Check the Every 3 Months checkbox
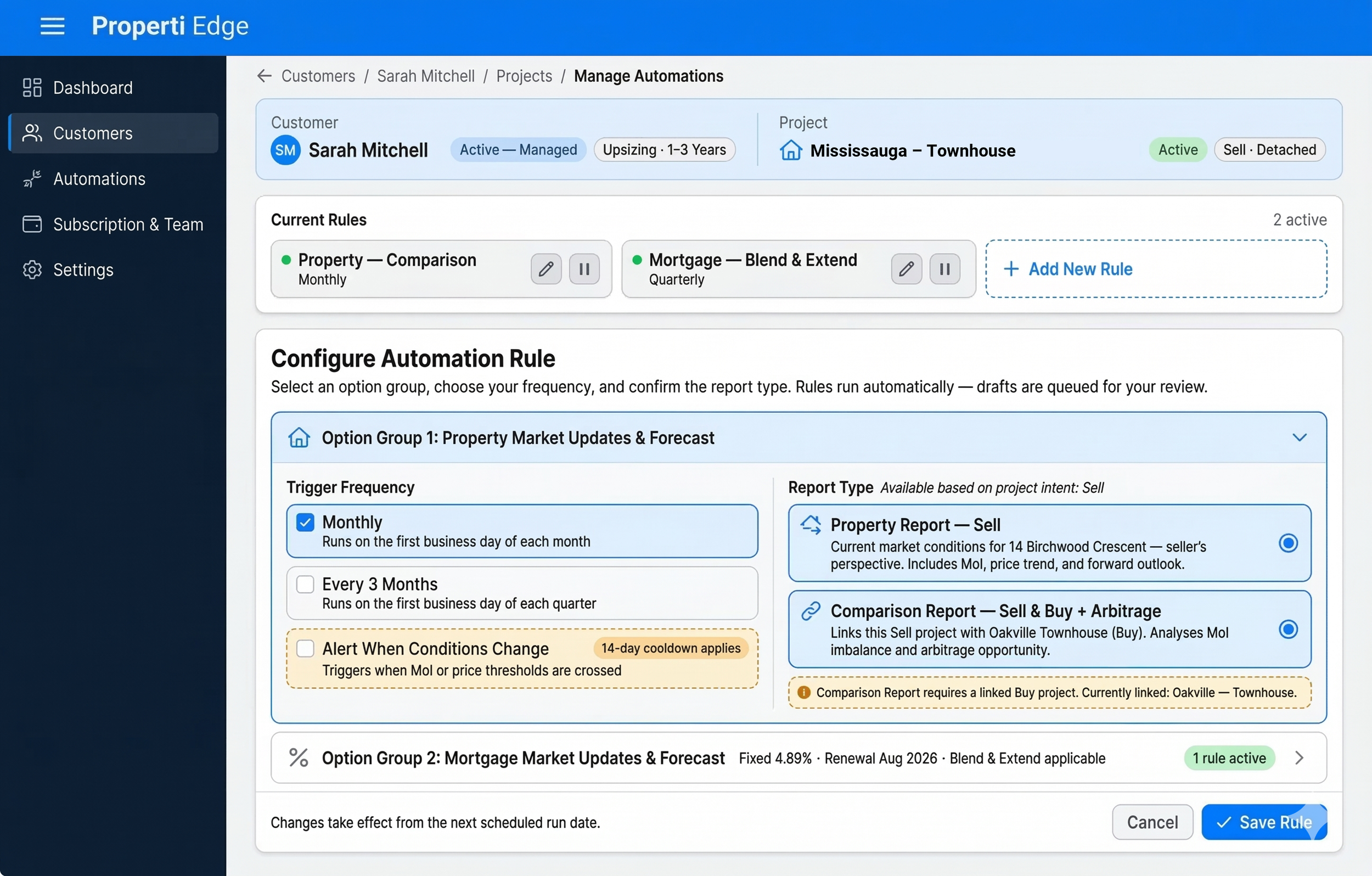The width and height of the screenshot is (1372, 876). [x=305, y=584]
